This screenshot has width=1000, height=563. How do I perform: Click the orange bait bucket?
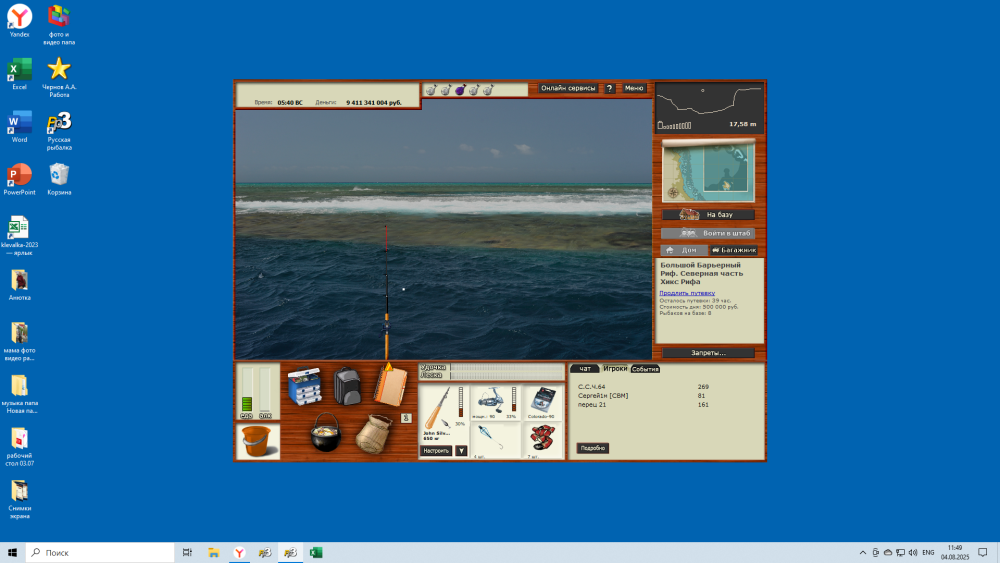pos(258,441)
